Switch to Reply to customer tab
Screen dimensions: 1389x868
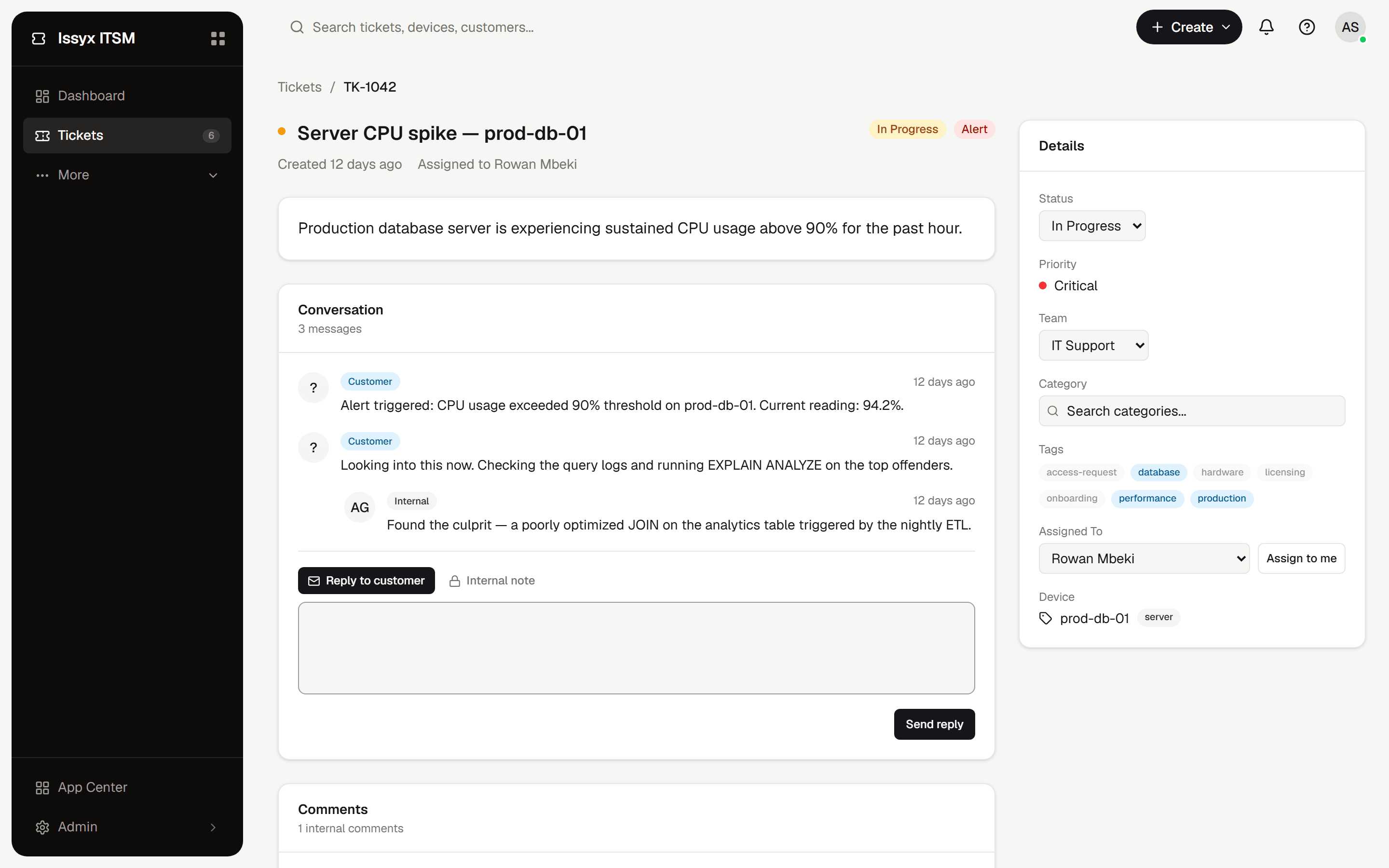tap(366, 581)
